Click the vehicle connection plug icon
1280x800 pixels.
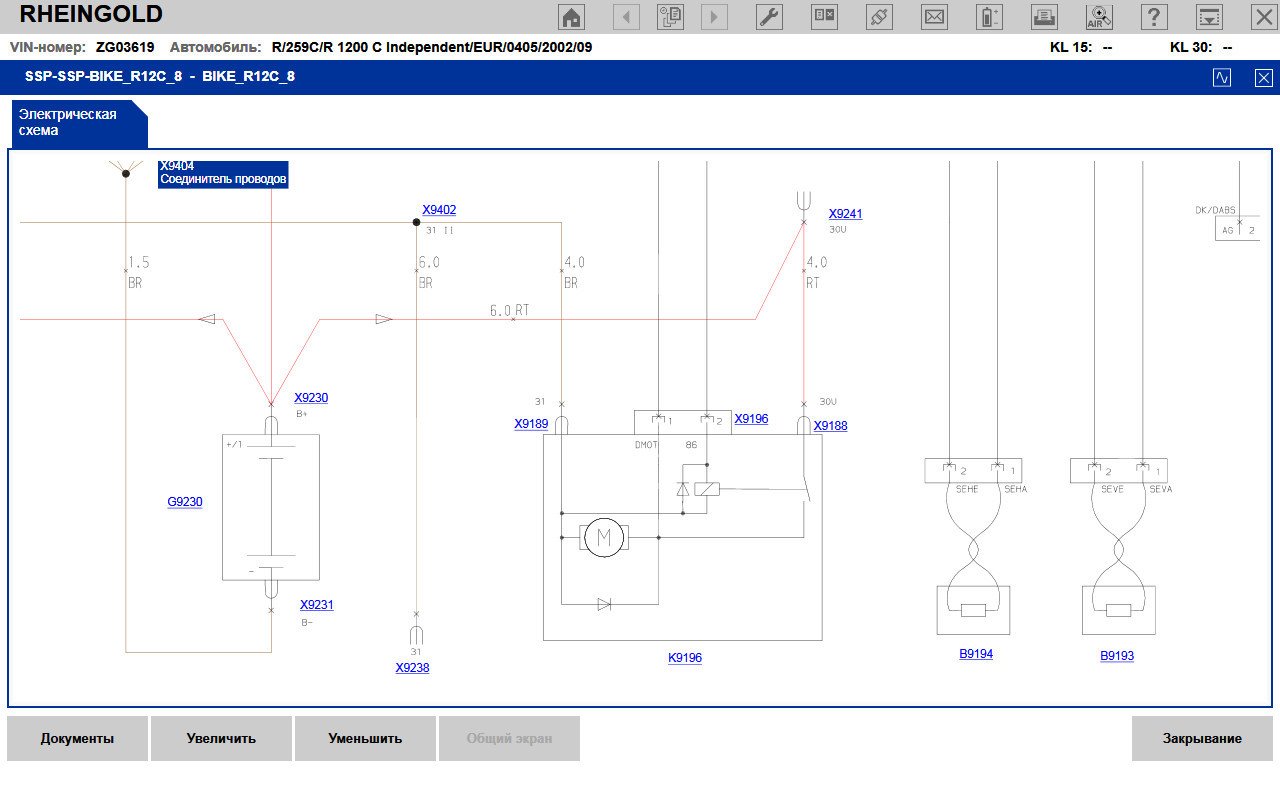coord(879,17)
